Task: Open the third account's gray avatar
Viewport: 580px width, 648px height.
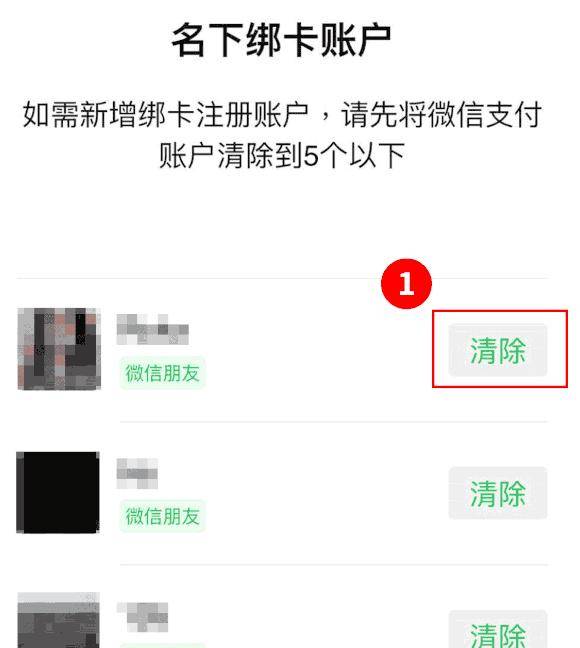Action: [x=59, y=620]
